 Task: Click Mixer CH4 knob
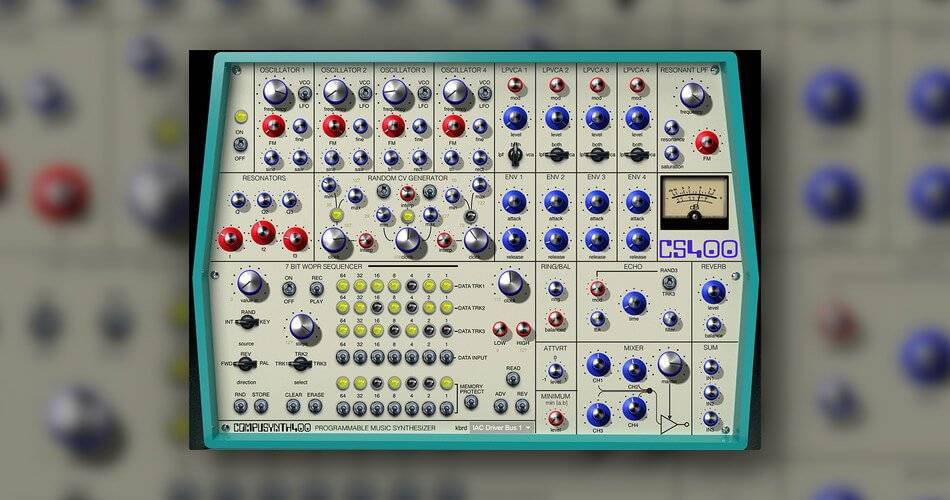634,409
